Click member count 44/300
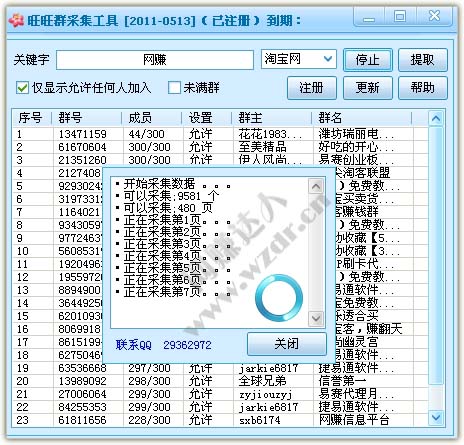 pos(146,134)
